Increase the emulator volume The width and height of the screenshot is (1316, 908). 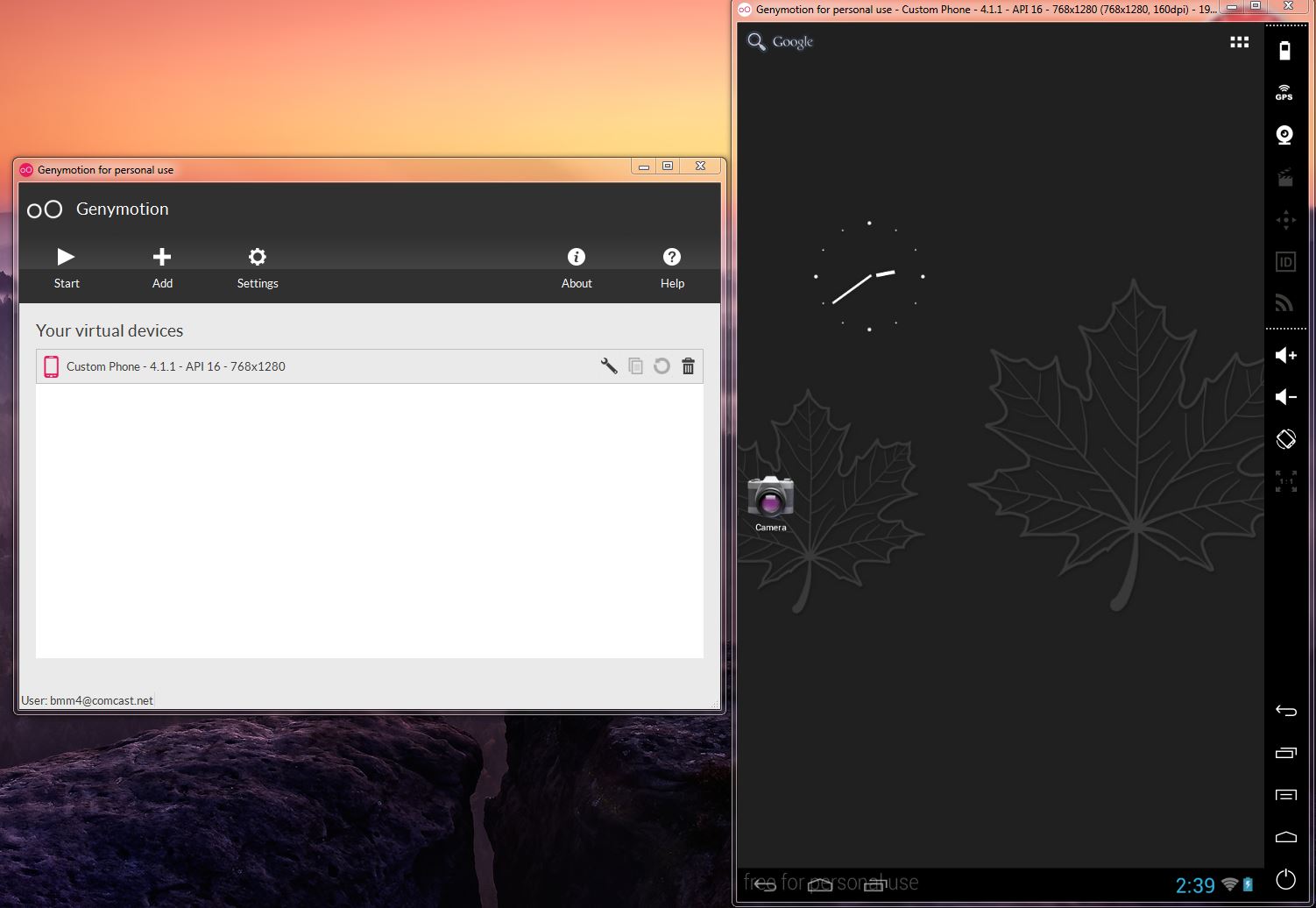coord(1285,355)
